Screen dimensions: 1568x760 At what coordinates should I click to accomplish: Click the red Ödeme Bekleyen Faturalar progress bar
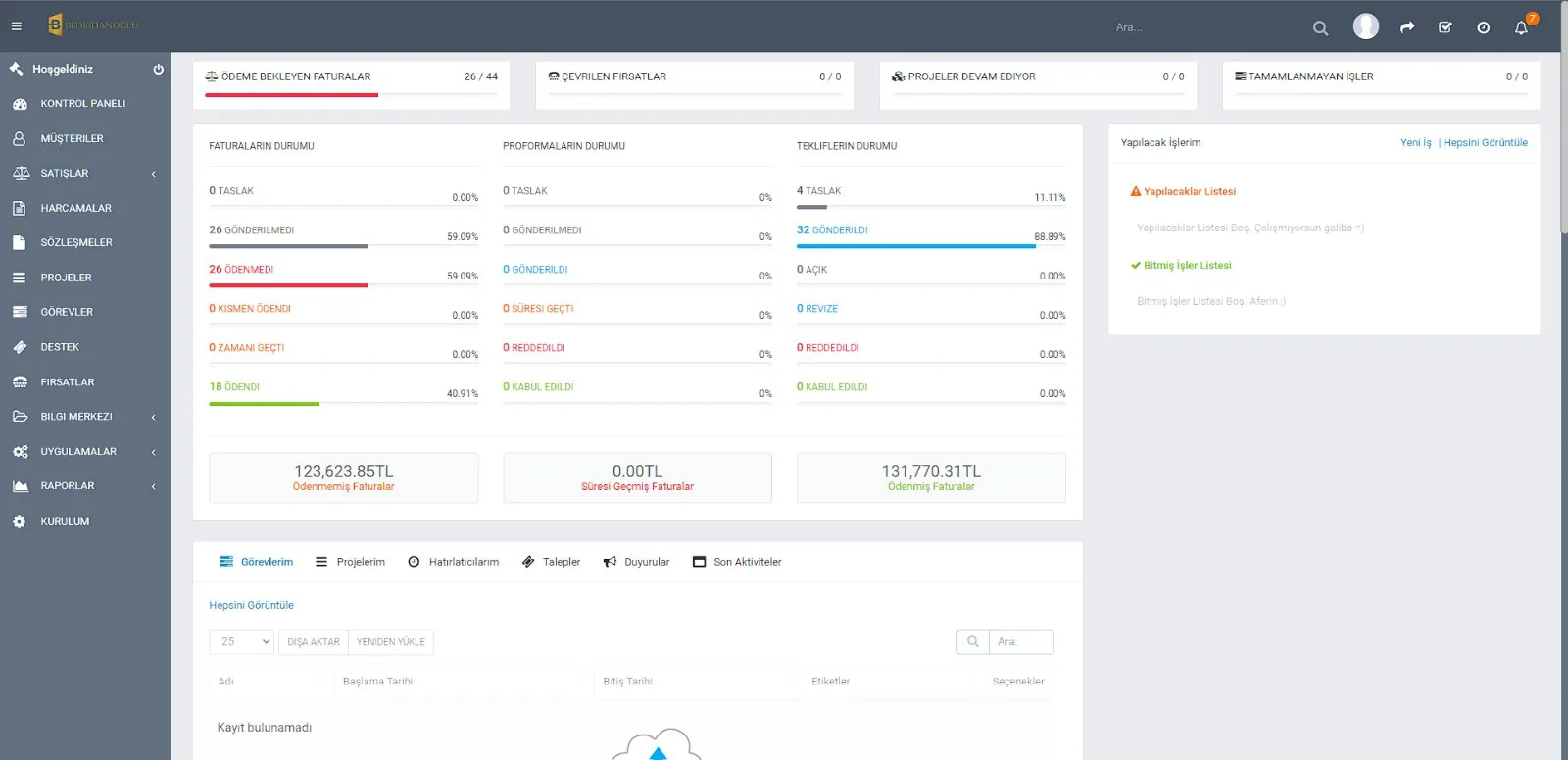[291, 95]
